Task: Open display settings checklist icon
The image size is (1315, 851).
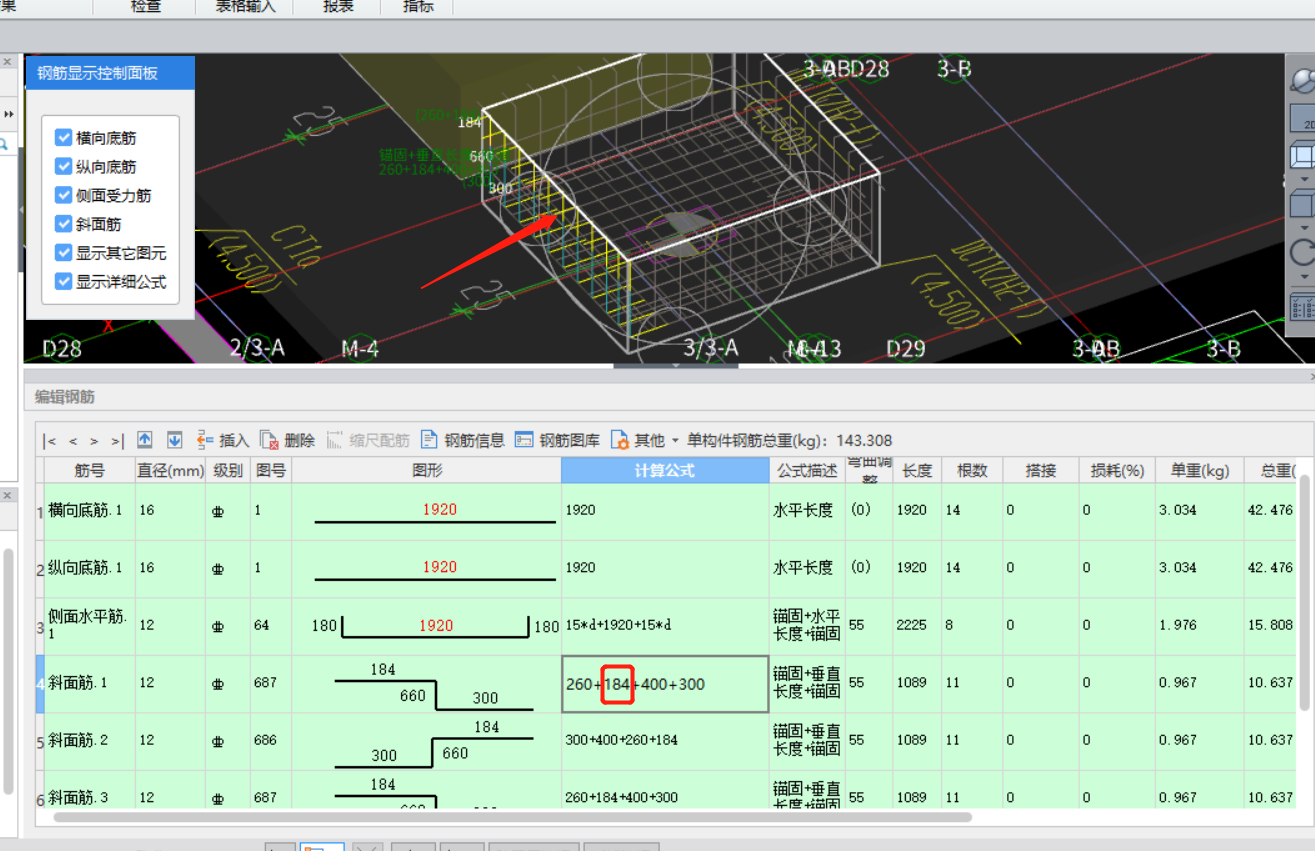Action: click(1304, 305)
